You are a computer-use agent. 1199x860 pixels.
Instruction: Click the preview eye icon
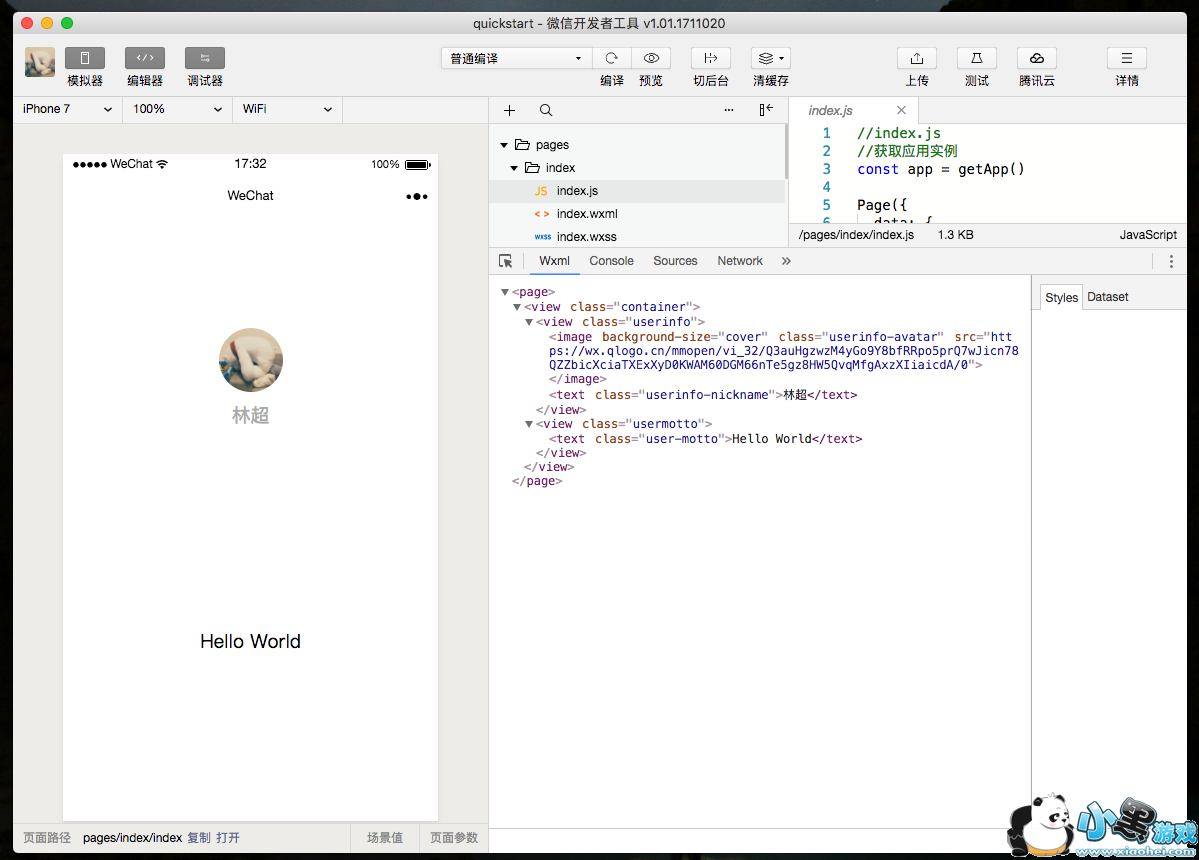[x=651, y=58]
